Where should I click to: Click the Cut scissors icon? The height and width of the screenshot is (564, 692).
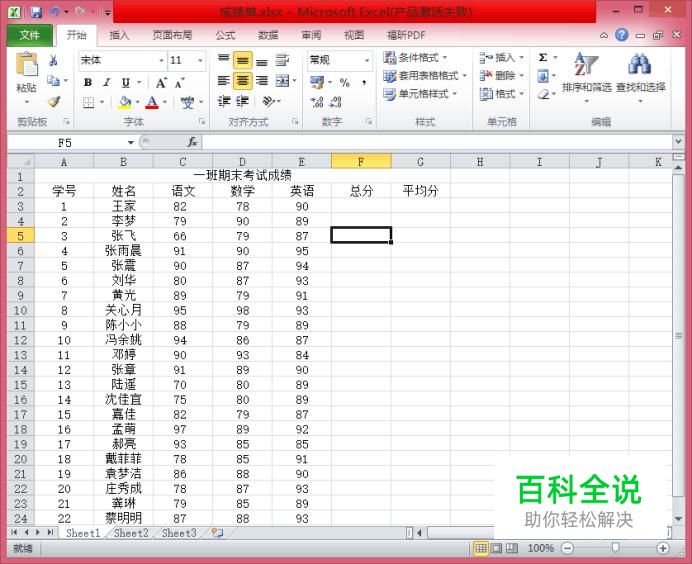tap(54, 60)
